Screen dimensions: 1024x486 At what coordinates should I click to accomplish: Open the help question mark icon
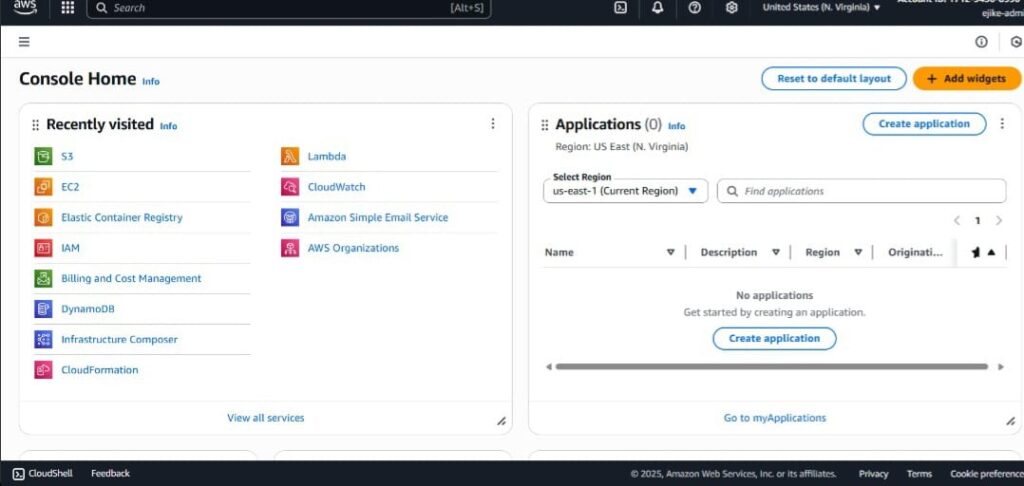point(694,8)
